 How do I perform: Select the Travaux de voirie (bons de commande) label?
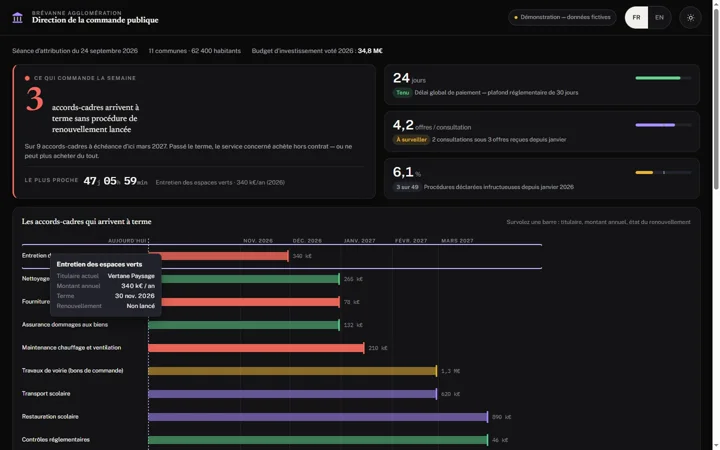(x=73, y=371)
